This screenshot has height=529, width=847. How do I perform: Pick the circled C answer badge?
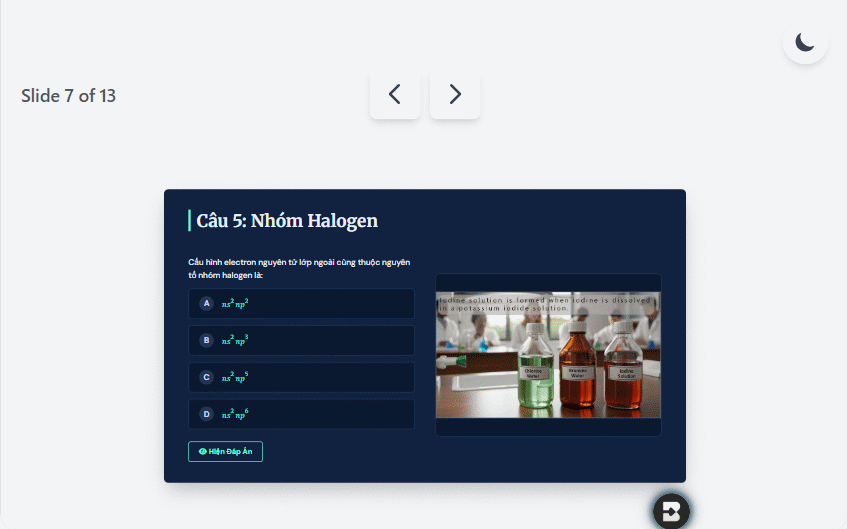206,377
